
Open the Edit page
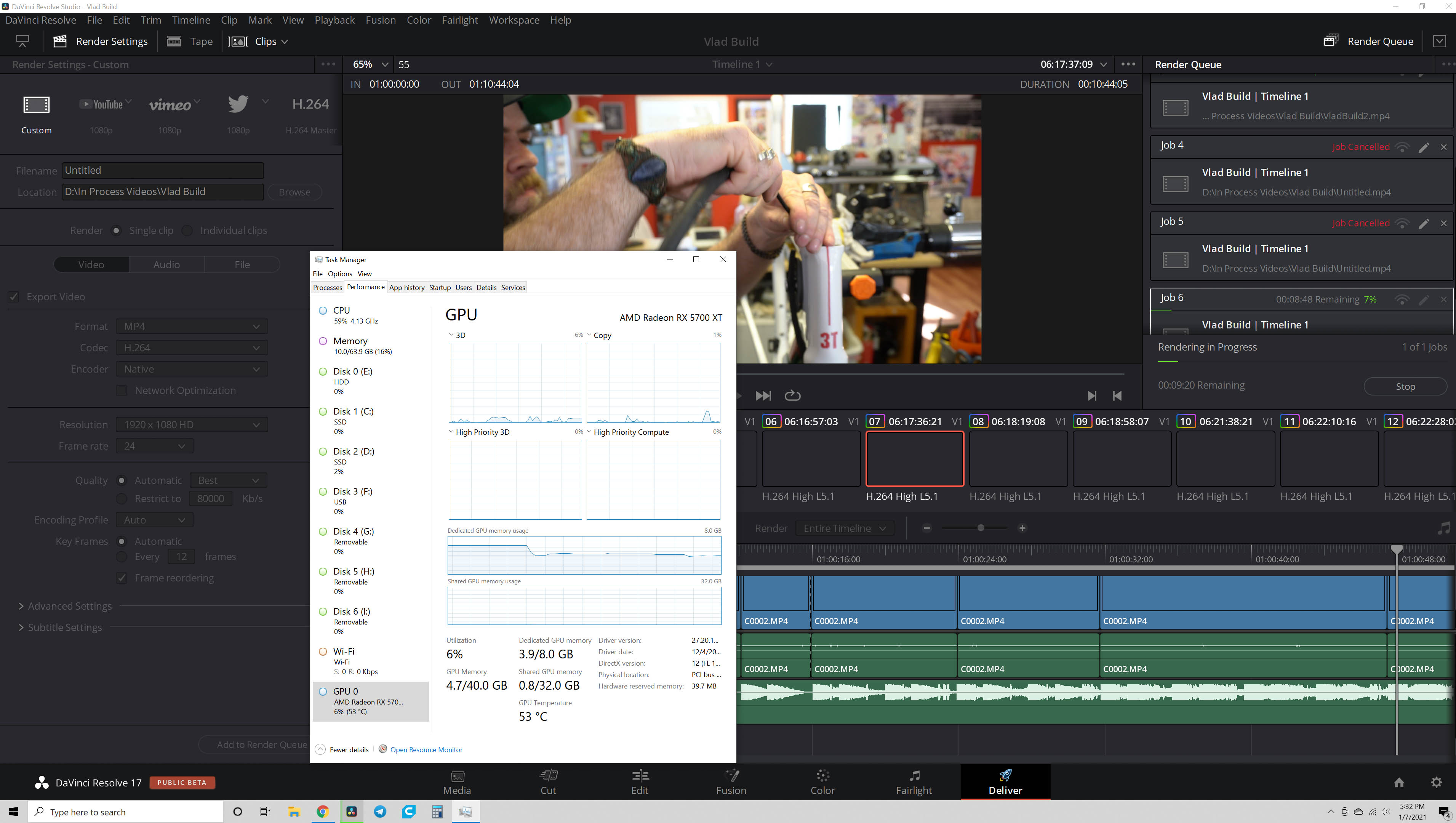click(640, 782)
